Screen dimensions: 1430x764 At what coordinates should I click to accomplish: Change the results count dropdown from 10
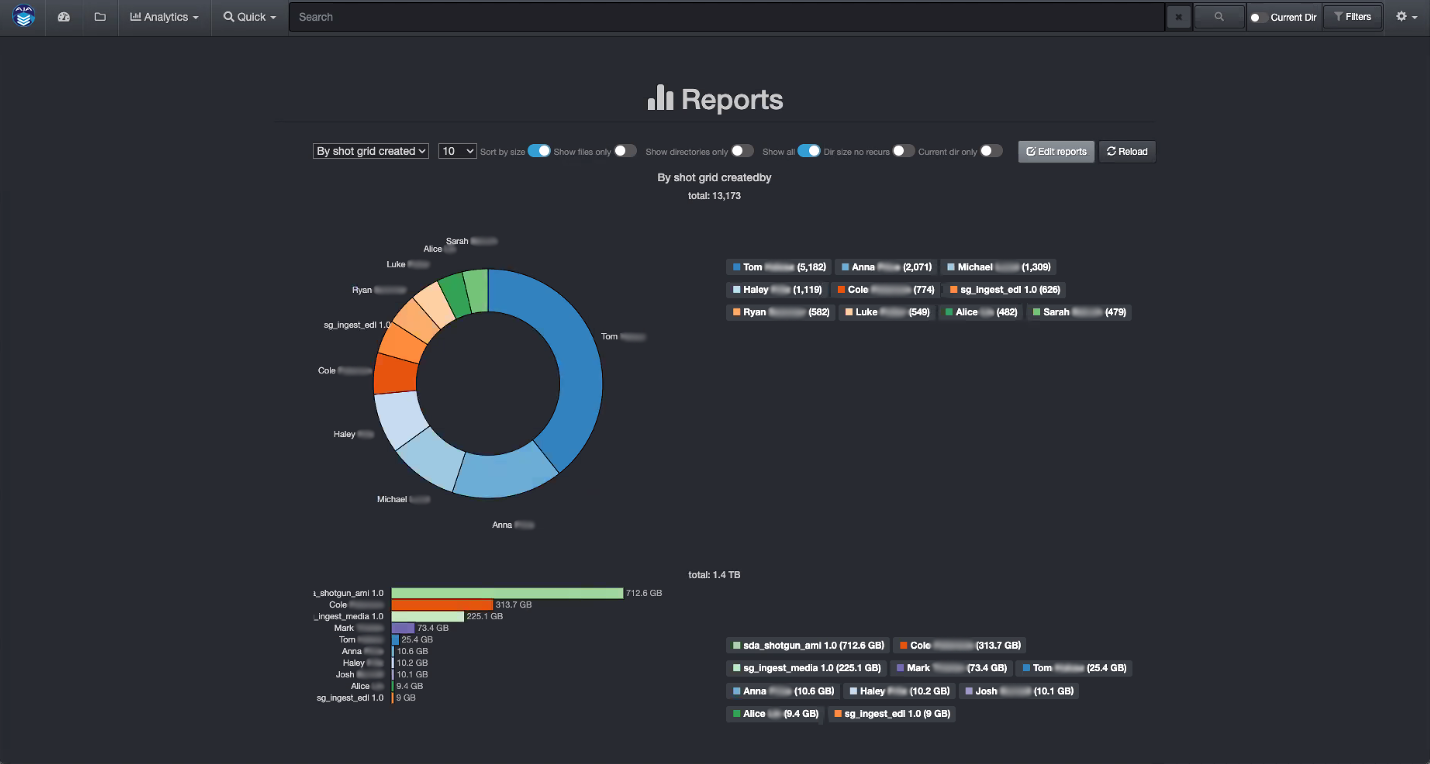(x=456, y=150)
